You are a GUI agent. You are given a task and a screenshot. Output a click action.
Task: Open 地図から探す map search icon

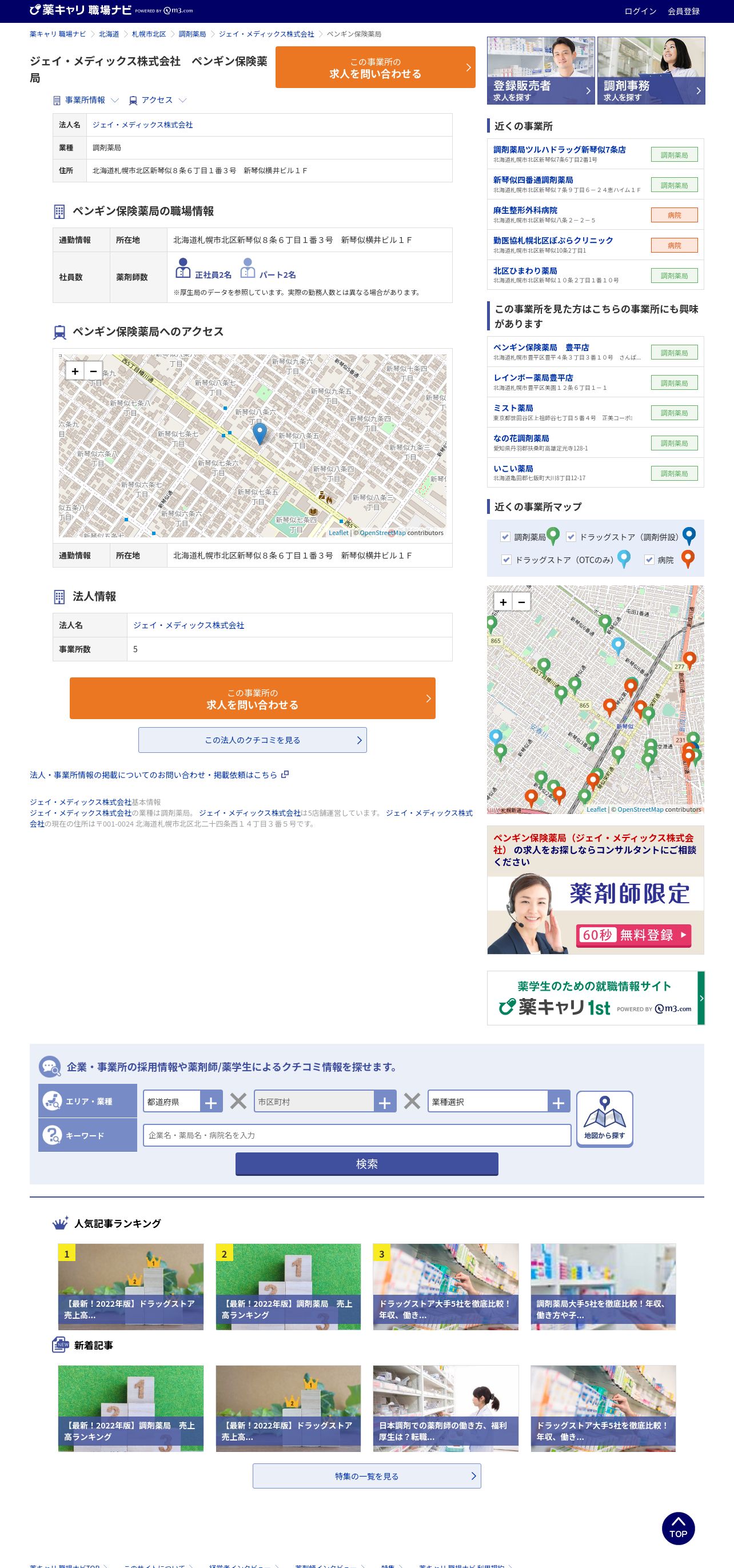(604, 1119)
